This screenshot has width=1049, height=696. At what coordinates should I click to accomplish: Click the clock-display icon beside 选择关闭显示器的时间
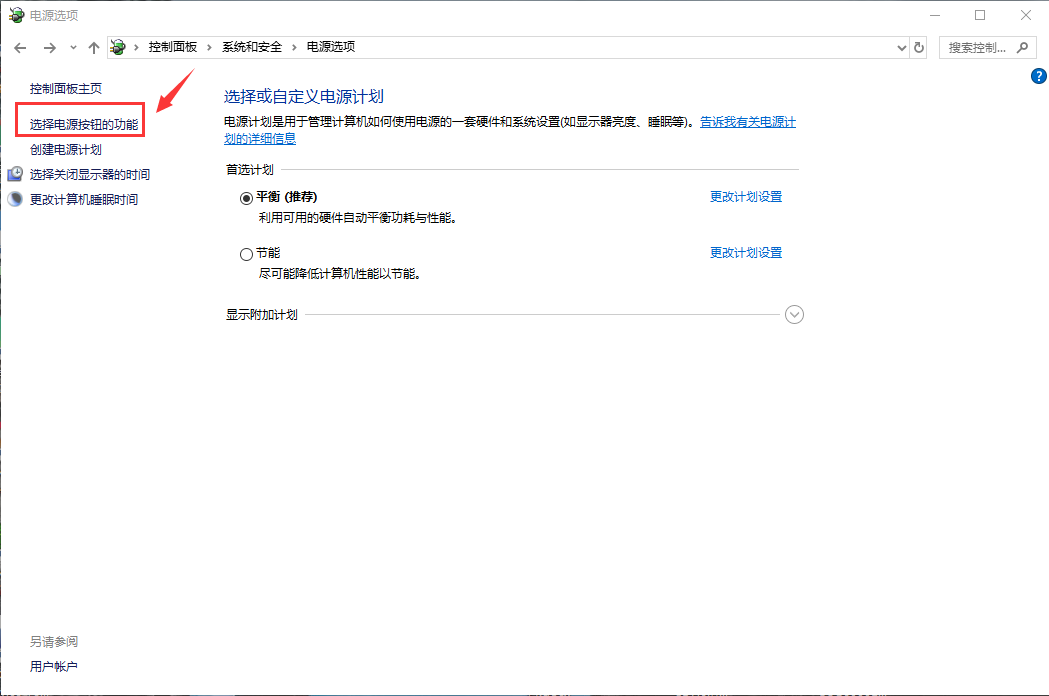point(15,174)
